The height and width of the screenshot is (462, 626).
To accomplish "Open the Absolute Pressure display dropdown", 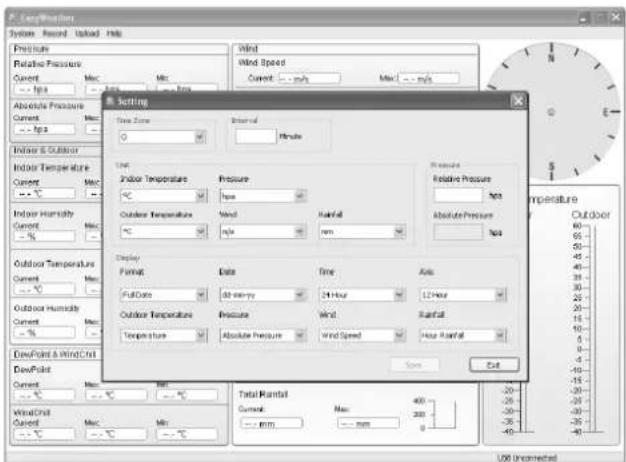I will point(263,335).
